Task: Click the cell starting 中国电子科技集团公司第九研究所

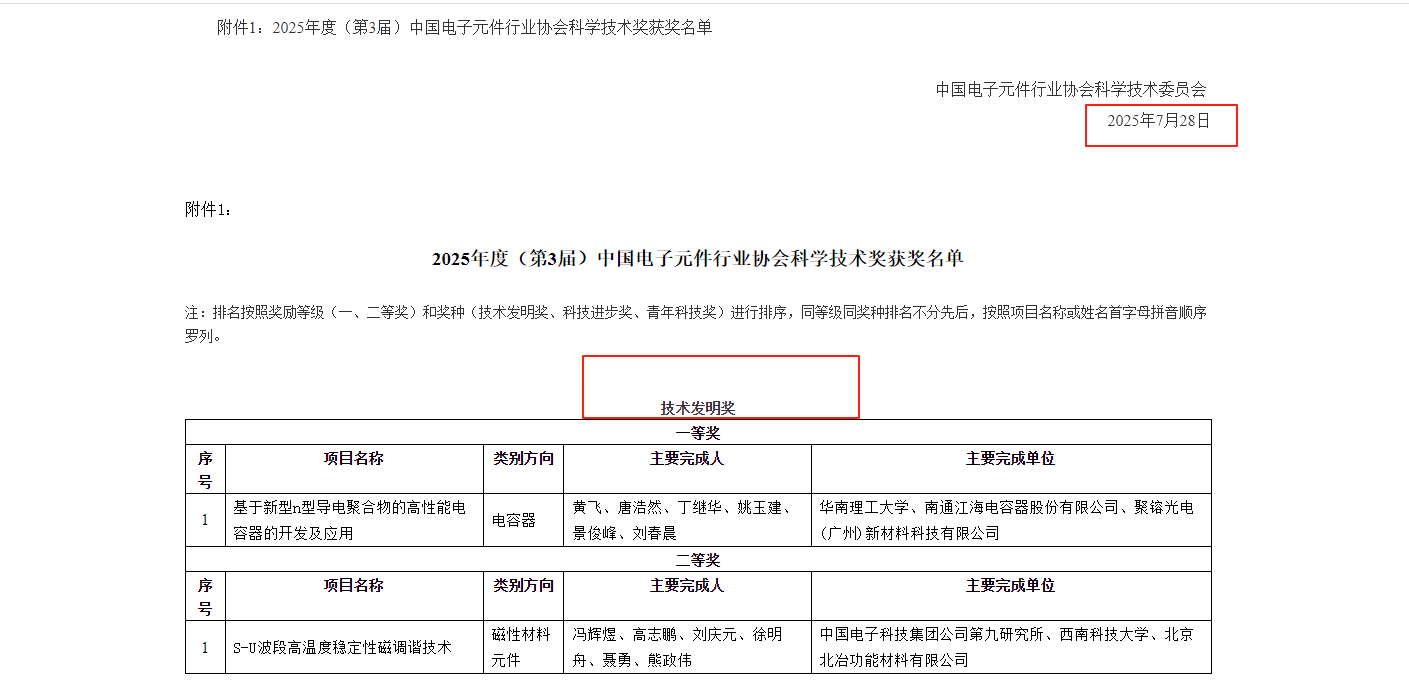Action: [1011, 647]
